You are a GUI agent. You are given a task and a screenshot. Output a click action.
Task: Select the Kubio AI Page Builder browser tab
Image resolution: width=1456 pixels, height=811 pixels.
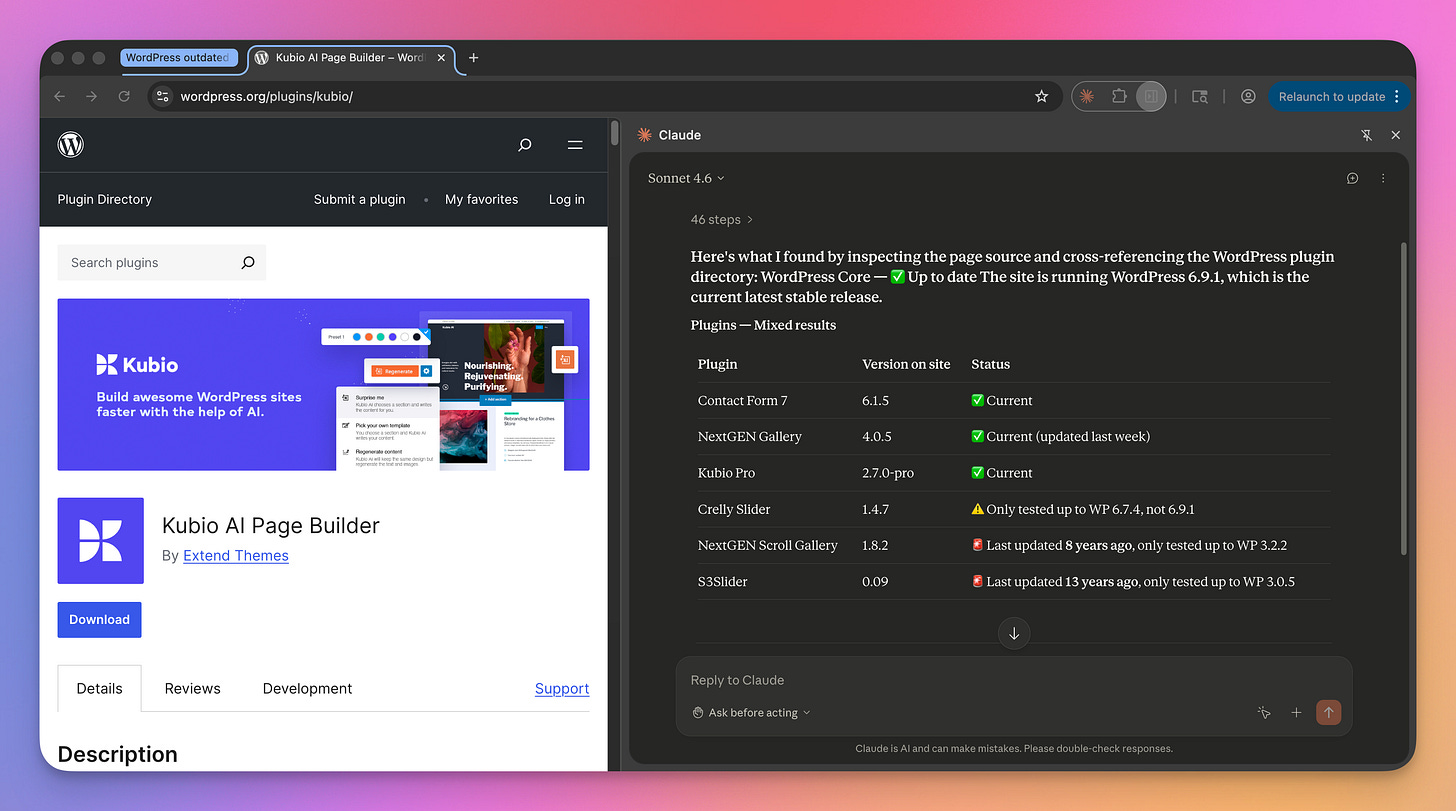click(350, 58)
